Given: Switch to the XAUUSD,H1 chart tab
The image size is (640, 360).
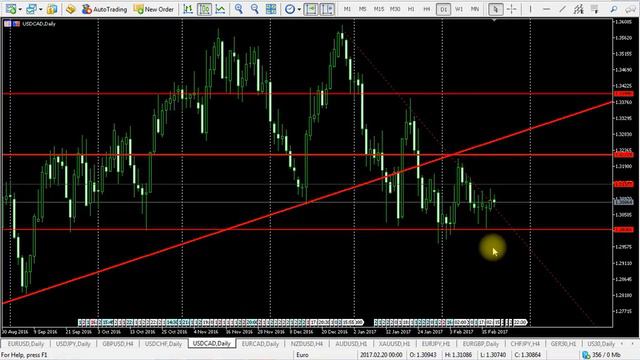Looking at the screenshot, I should pos(395,344).
